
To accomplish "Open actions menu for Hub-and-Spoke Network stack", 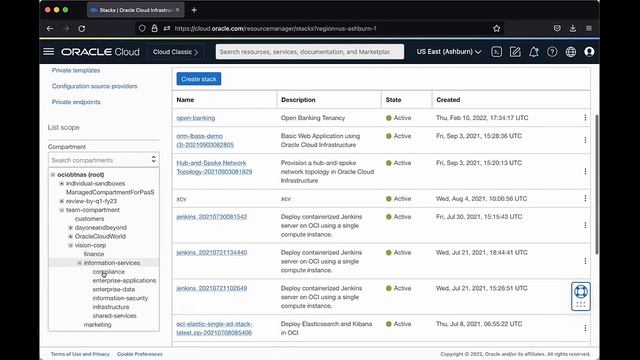I will [585, 171].
